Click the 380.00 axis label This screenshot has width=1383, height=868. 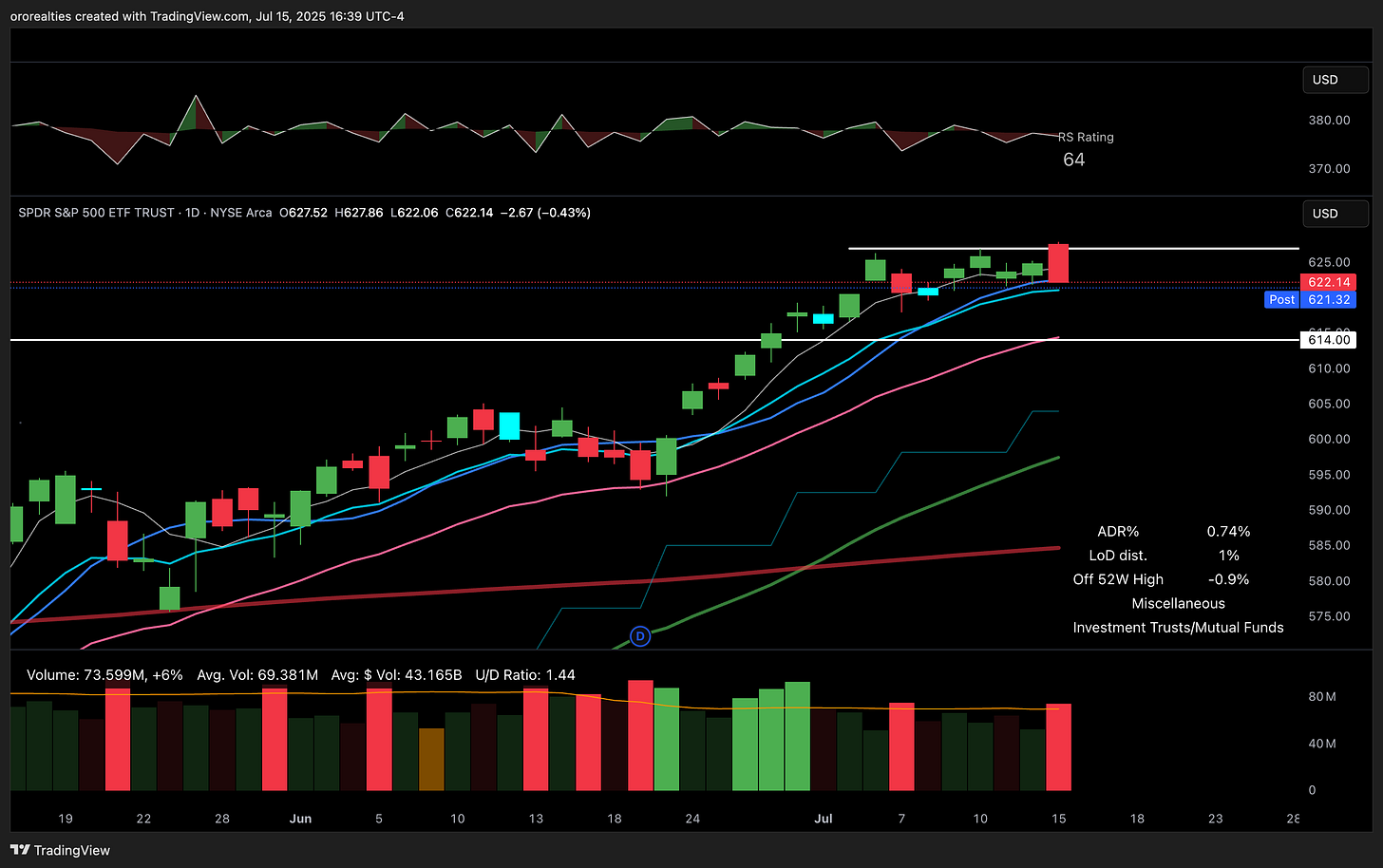click(1329, 120)
